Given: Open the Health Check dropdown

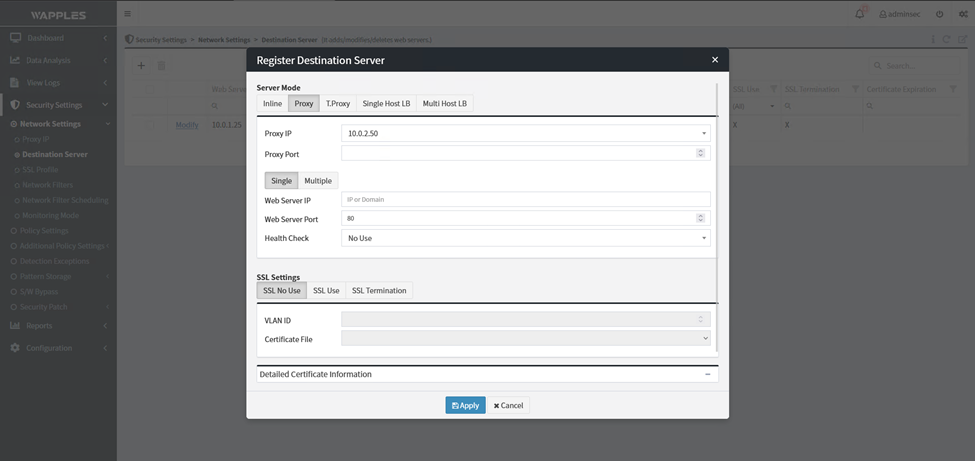Looking at the screenshot, I should click(703, 238).
